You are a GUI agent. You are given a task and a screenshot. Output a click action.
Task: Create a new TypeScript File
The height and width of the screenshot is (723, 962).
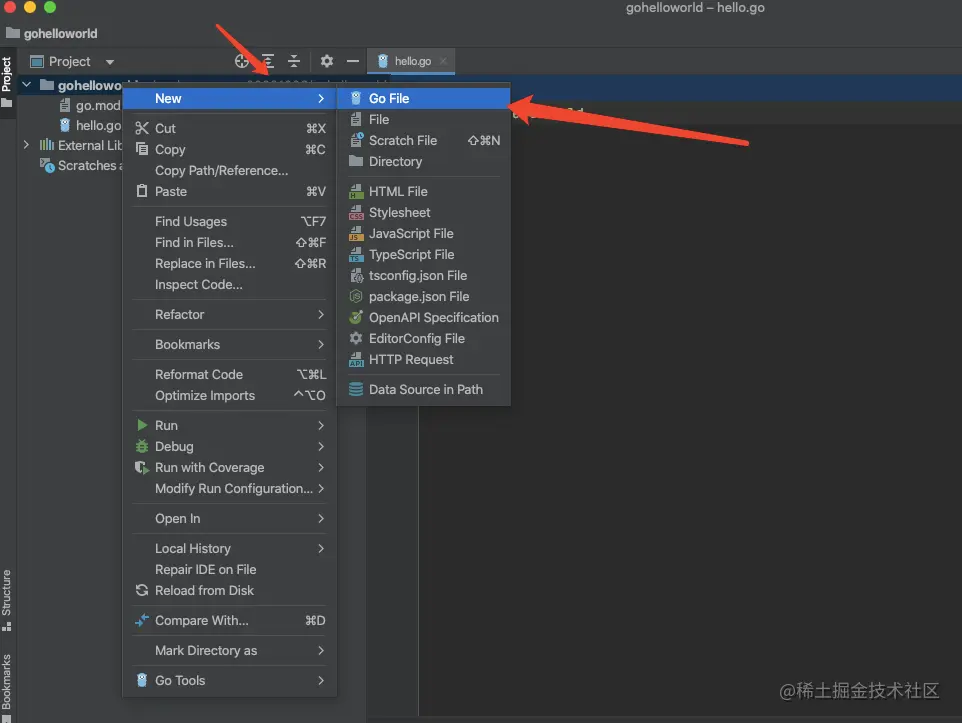click(x=424, y=254)
